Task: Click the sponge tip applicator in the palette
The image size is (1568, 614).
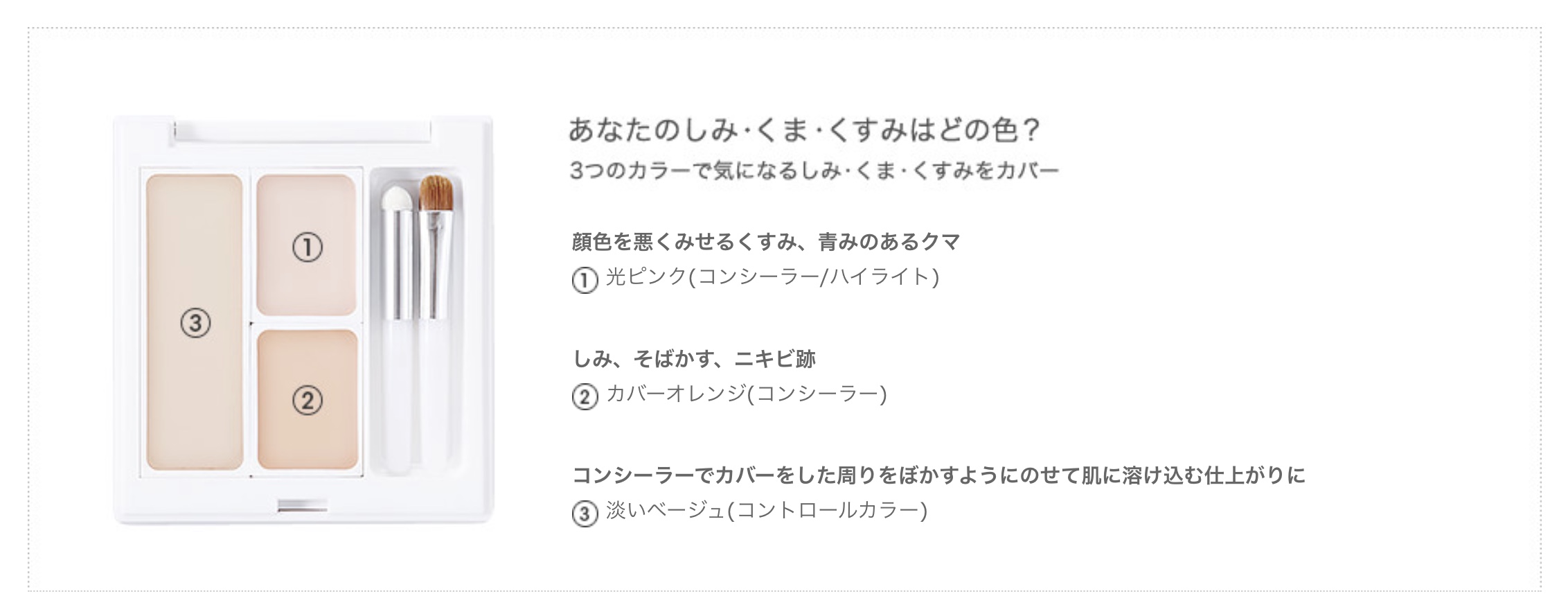Action: (x=397, y=326)
